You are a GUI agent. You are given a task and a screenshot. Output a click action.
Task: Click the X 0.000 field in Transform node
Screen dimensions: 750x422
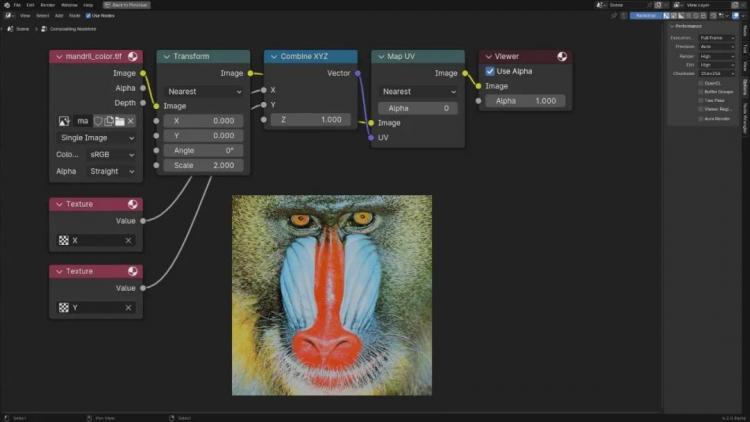[x=203, y=121]
